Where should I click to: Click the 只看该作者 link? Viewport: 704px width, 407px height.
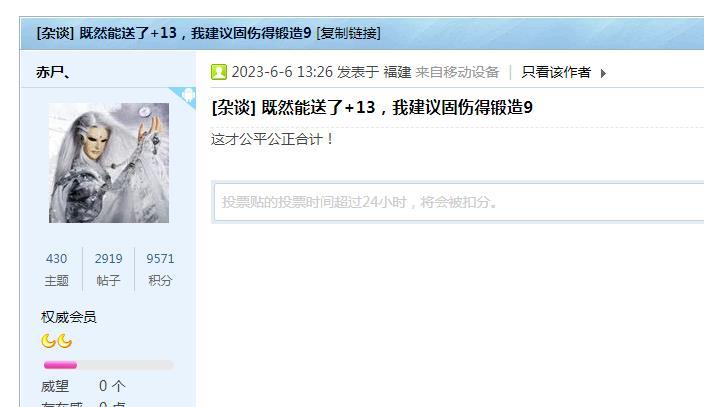tap(556, 72)
